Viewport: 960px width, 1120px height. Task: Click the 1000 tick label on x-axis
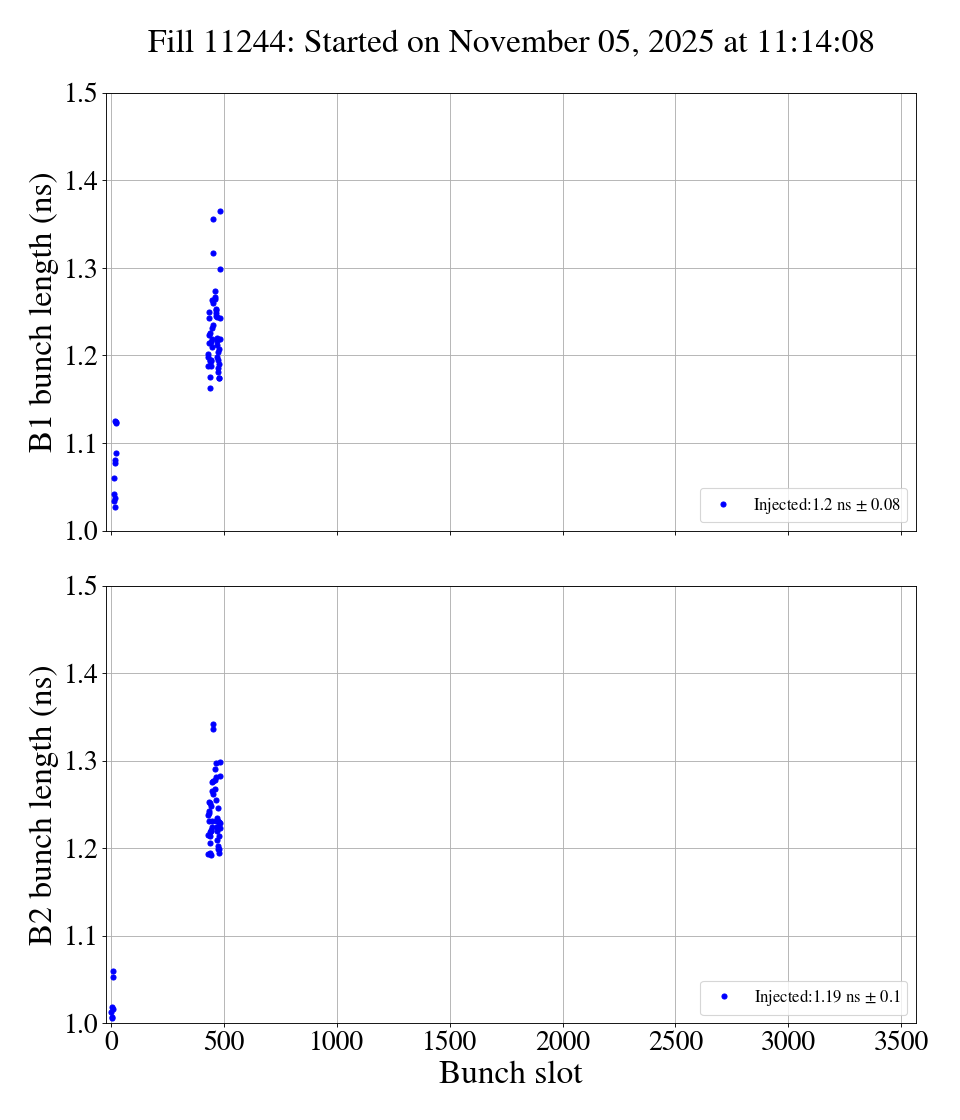pyautogui.click(x=337, y=1042)
